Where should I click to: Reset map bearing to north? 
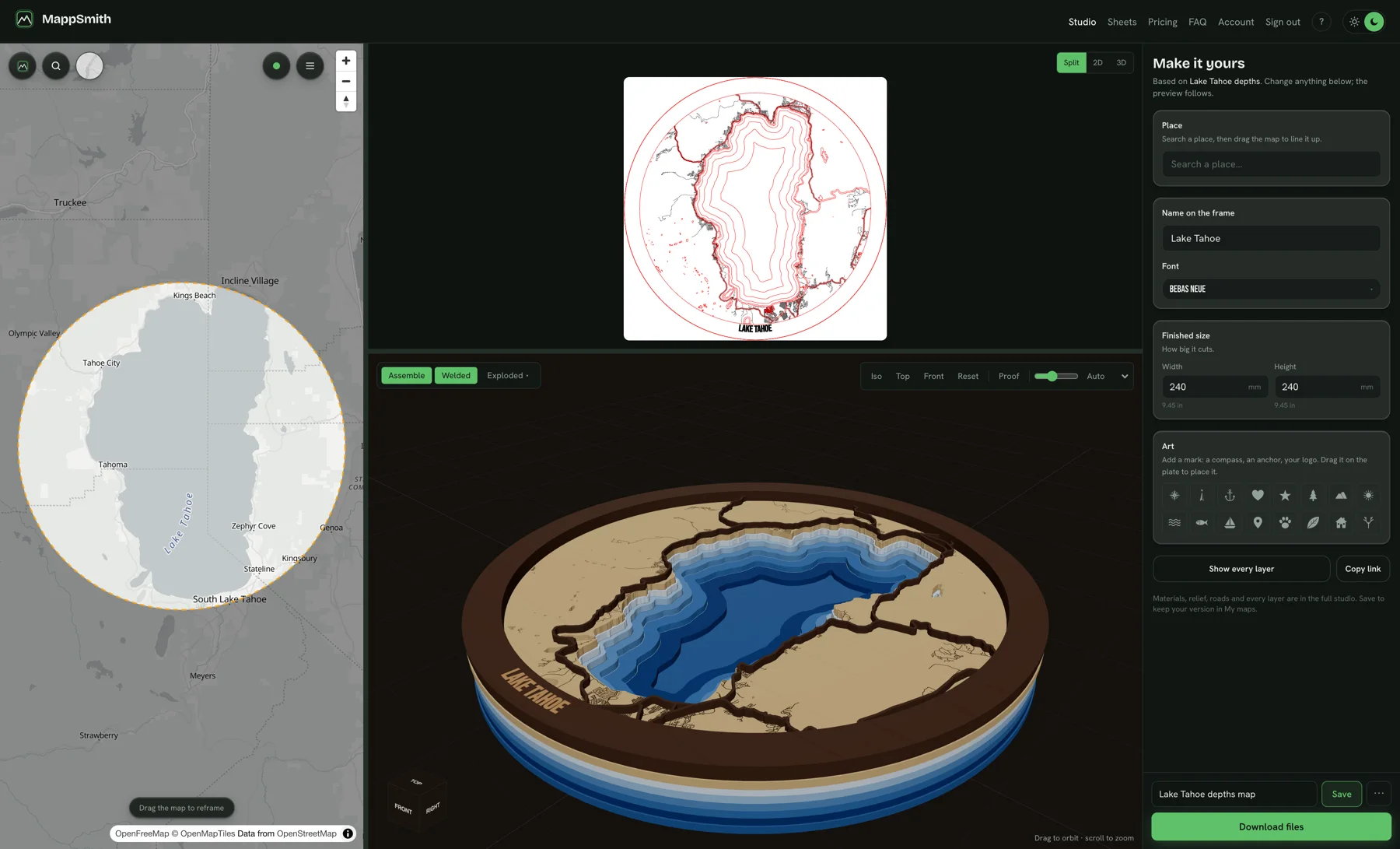pyautogui.click(x=346, y=101)
